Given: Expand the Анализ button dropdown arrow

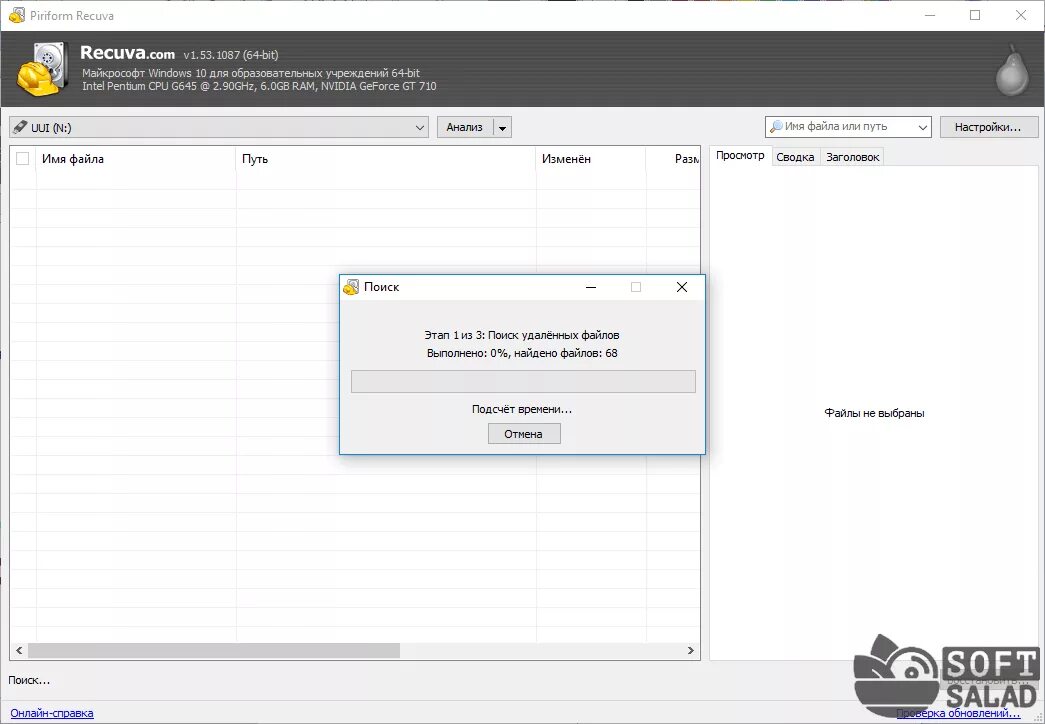Looking at the screenshot, I should (503, 127).
